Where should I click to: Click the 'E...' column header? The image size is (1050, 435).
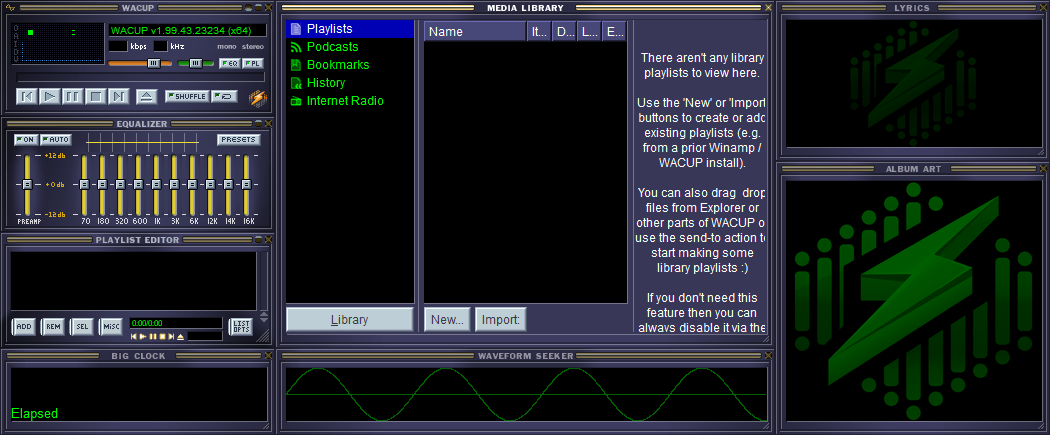click(613, 31)
